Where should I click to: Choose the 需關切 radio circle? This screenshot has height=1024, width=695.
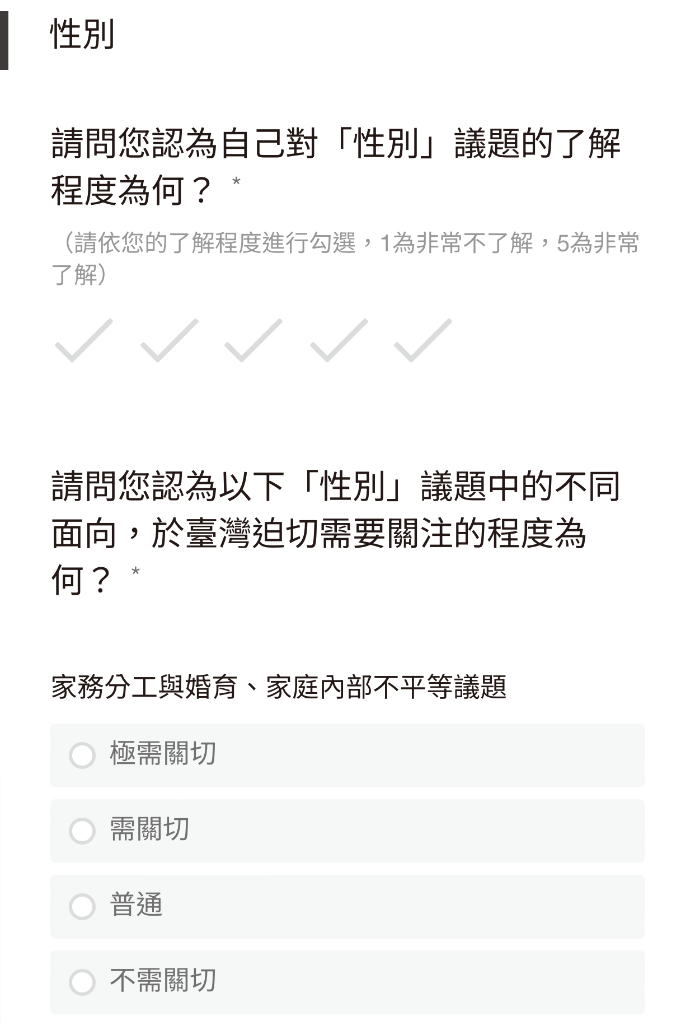pyautogui.click(x=82, y=831)
